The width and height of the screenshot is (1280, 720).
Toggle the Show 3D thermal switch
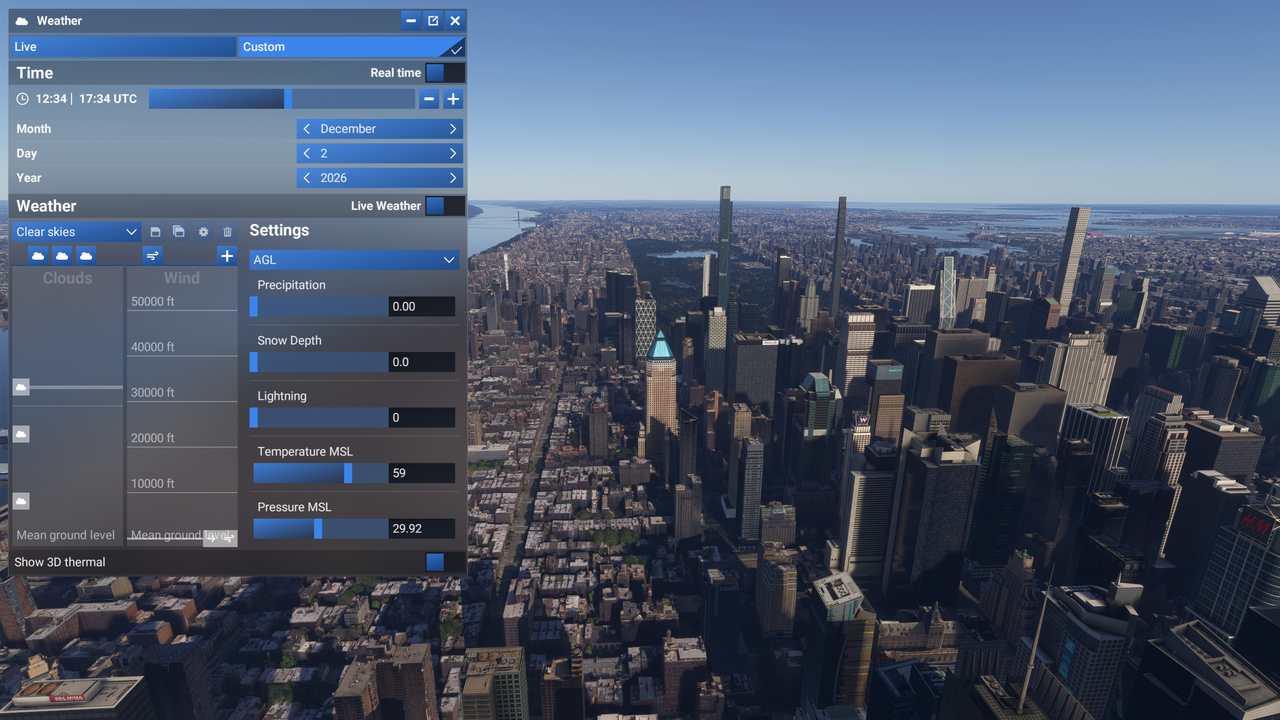[444, 562]
